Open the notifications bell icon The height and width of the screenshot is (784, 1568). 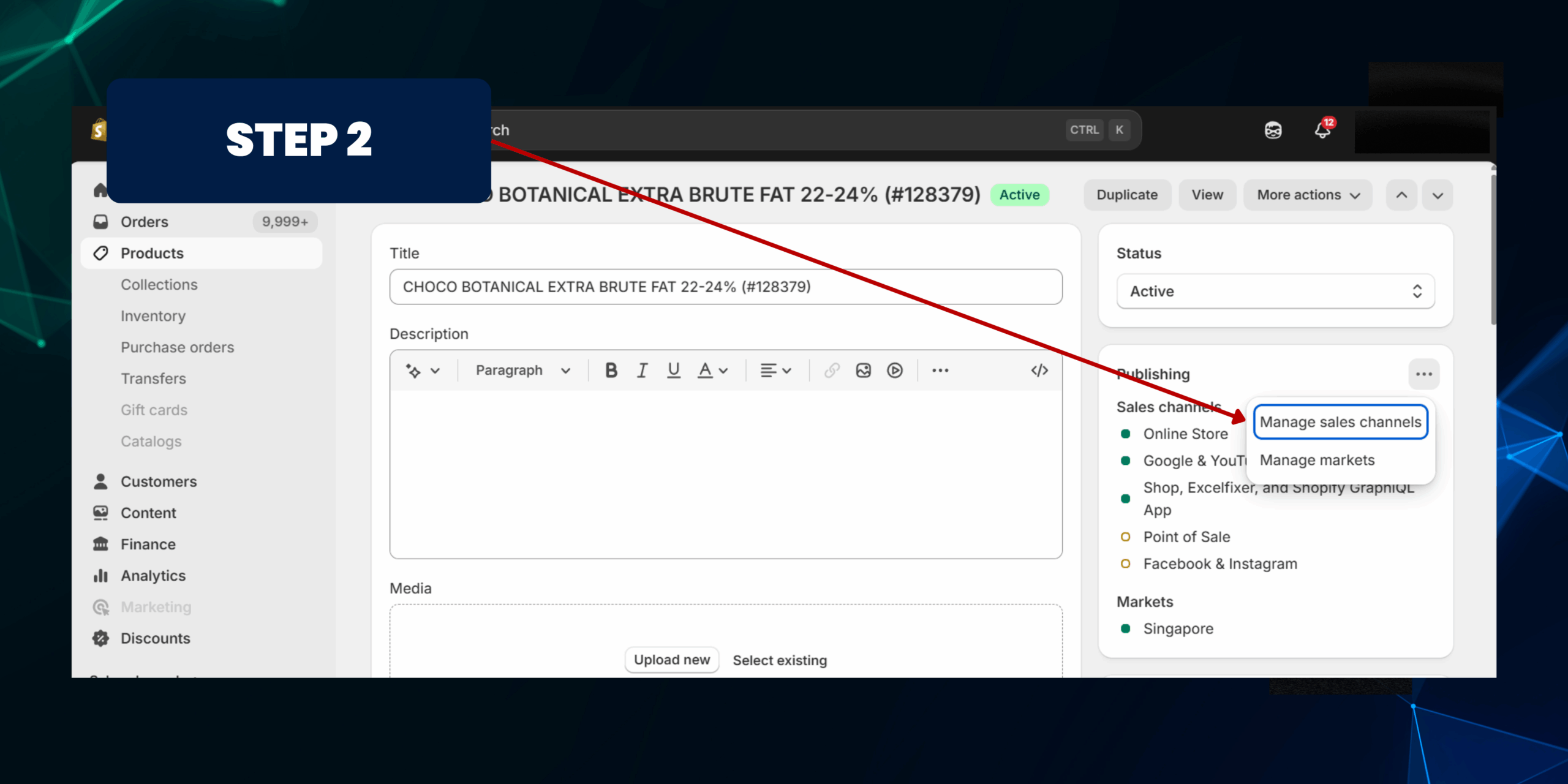point(1322,130)
